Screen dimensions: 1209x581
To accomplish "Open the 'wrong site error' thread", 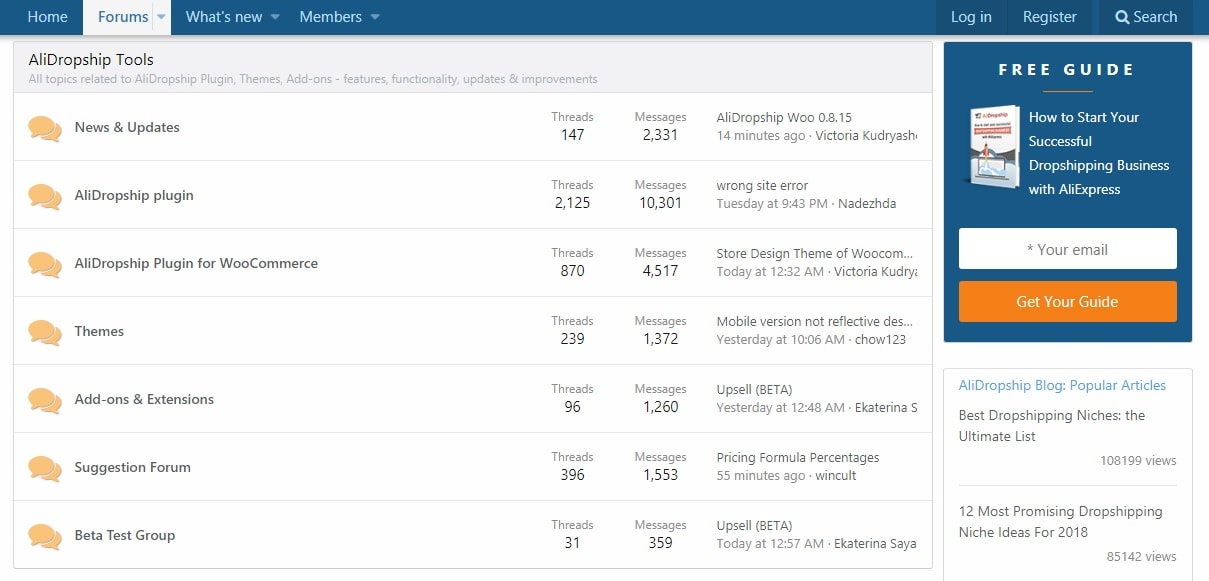I will (x=762, y=186).
